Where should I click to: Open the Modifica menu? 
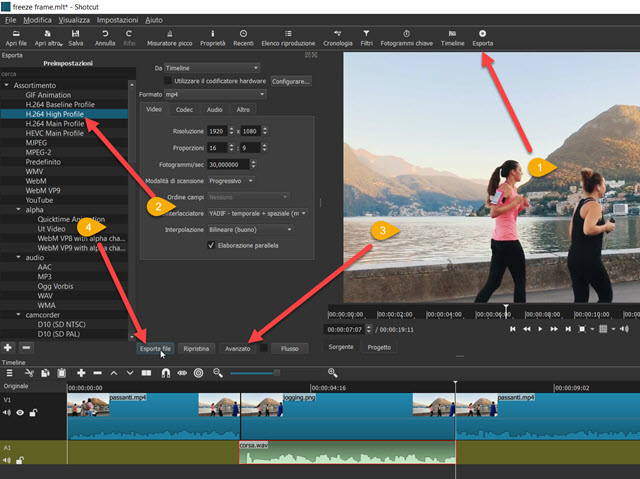click(37, 20)
